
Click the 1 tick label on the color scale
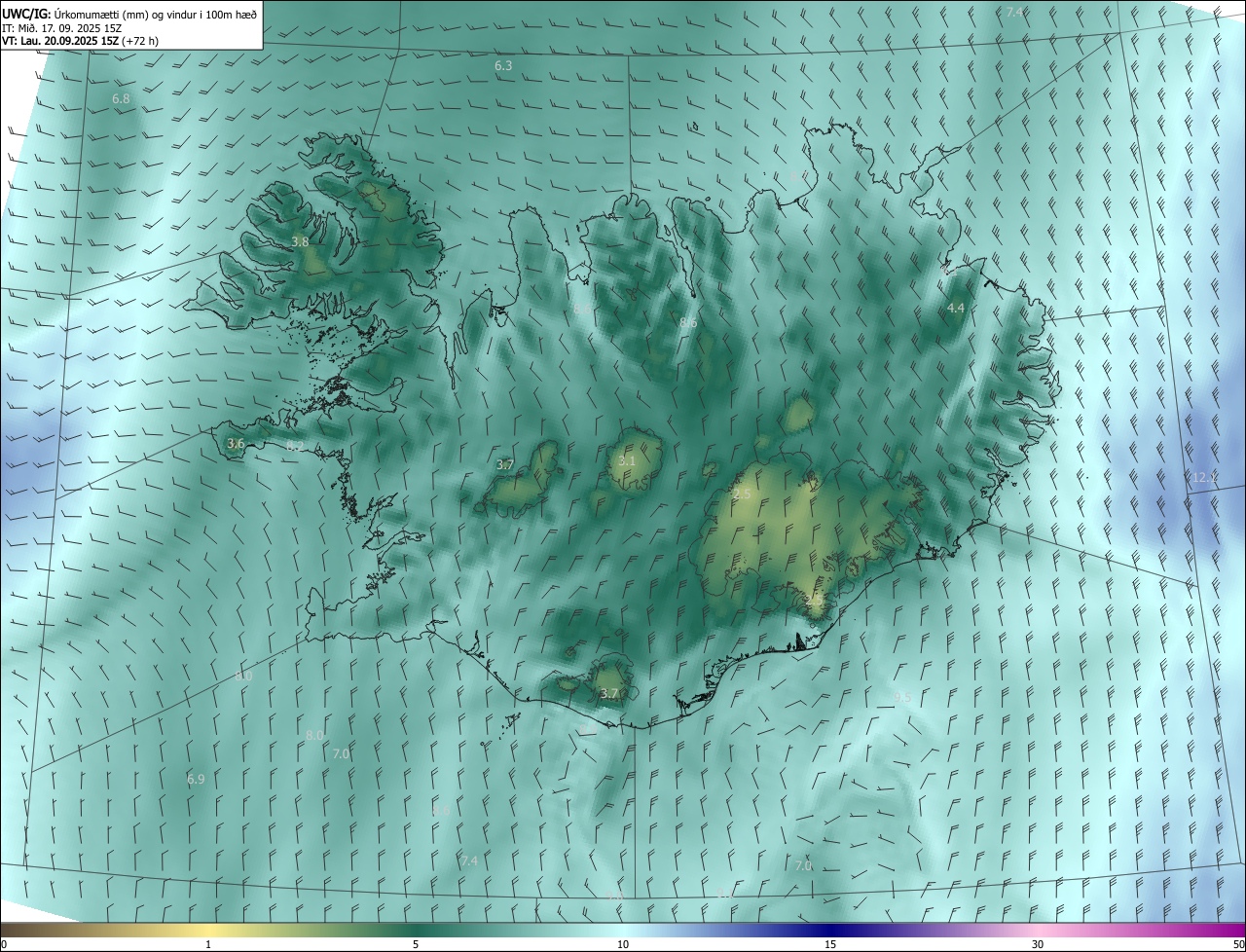pos(208,944)
